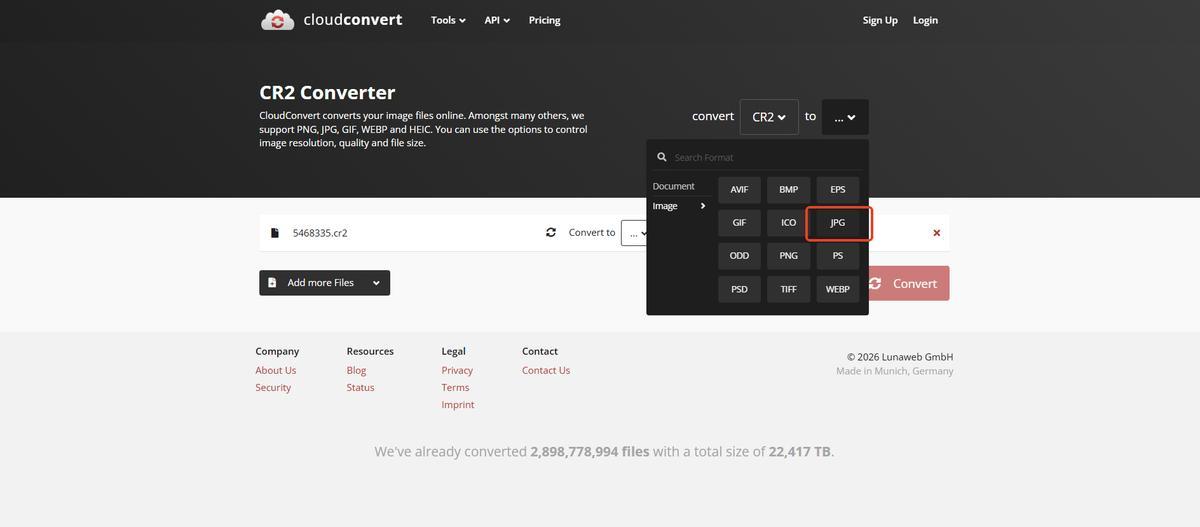Select the Document category in format list
This screenshot has height=527, width=1200.
pyautogui.click(x=673, y=186)
